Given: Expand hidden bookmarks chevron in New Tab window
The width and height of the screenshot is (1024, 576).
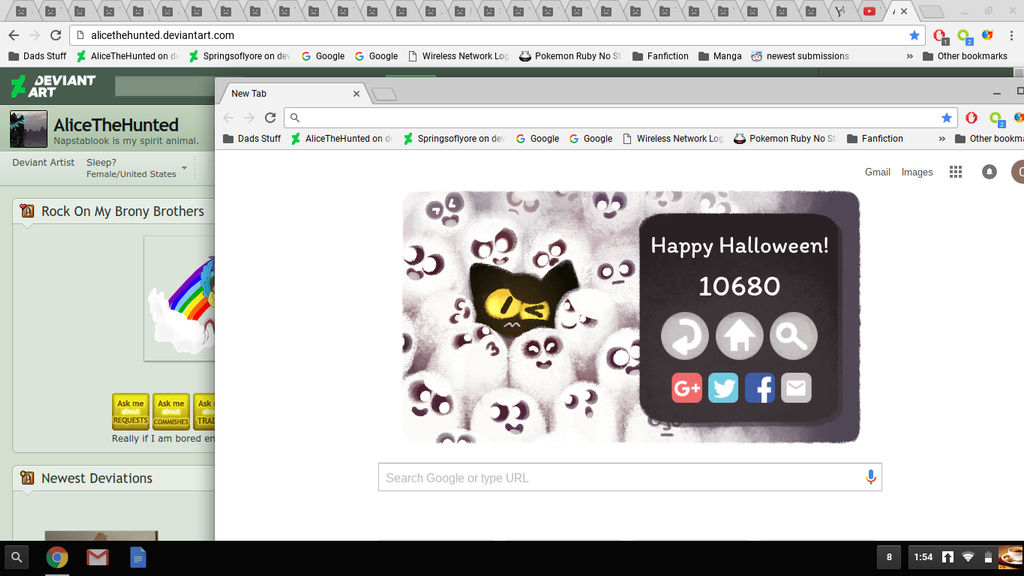Looking at the screenshot, I should 942,138.
